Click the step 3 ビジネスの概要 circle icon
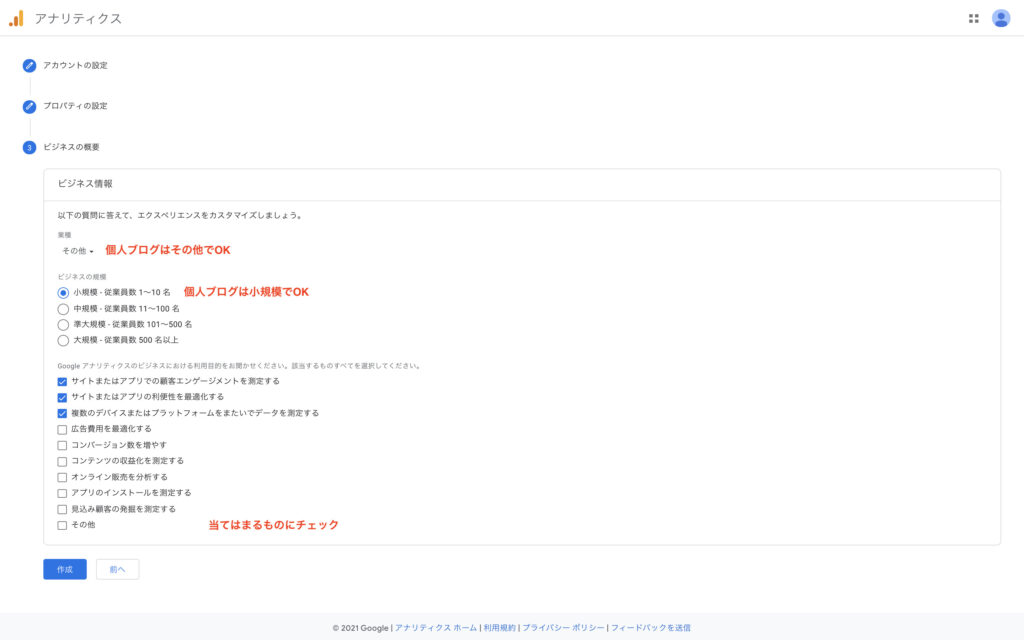Image resolution: width=1024 pixels, height=640 pixels. (29, 148)
